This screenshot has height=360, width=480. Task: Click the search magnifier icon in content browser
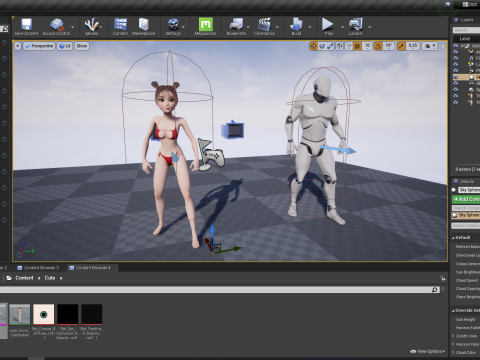(434, 290)
